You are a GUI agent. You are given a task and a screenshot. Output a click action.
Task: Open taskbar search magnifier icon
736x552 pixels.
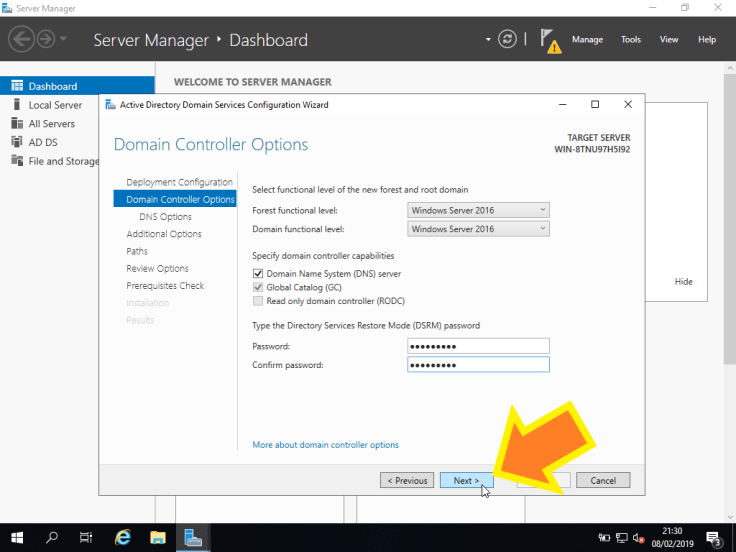coord(52,537)
